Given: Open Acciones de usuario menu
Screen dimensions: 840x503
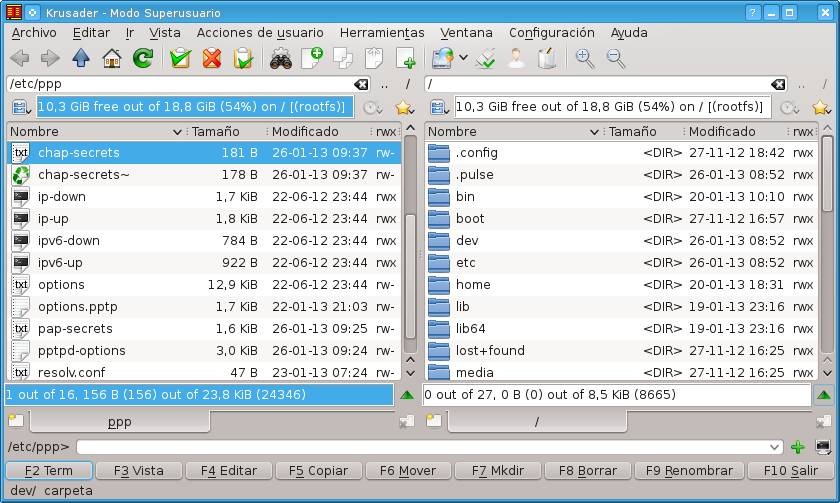Looking at the screenshot, I should tap(260, 33).
